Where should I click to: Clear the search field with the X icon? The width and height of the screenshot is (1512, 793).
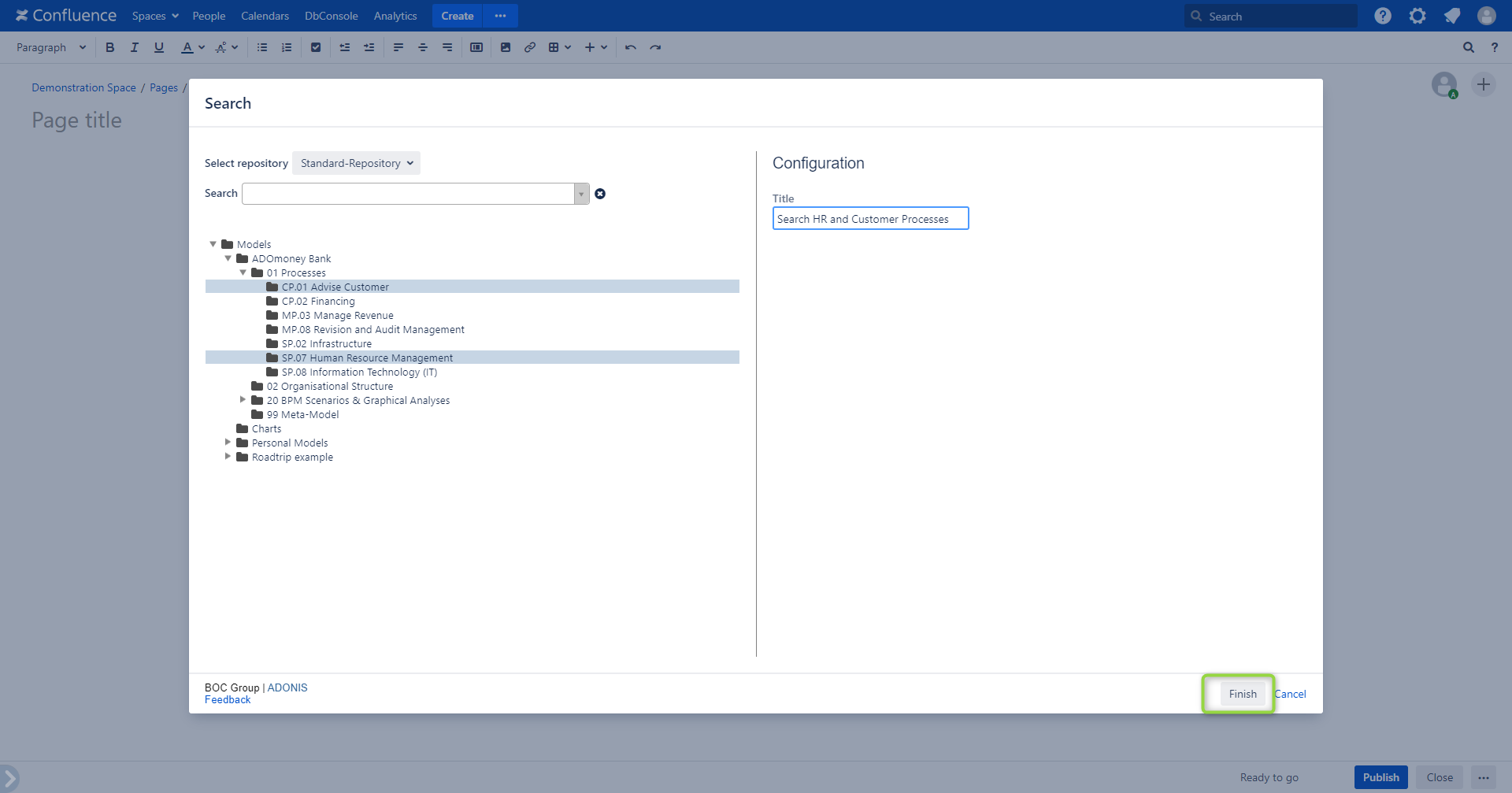click(600, 194)
